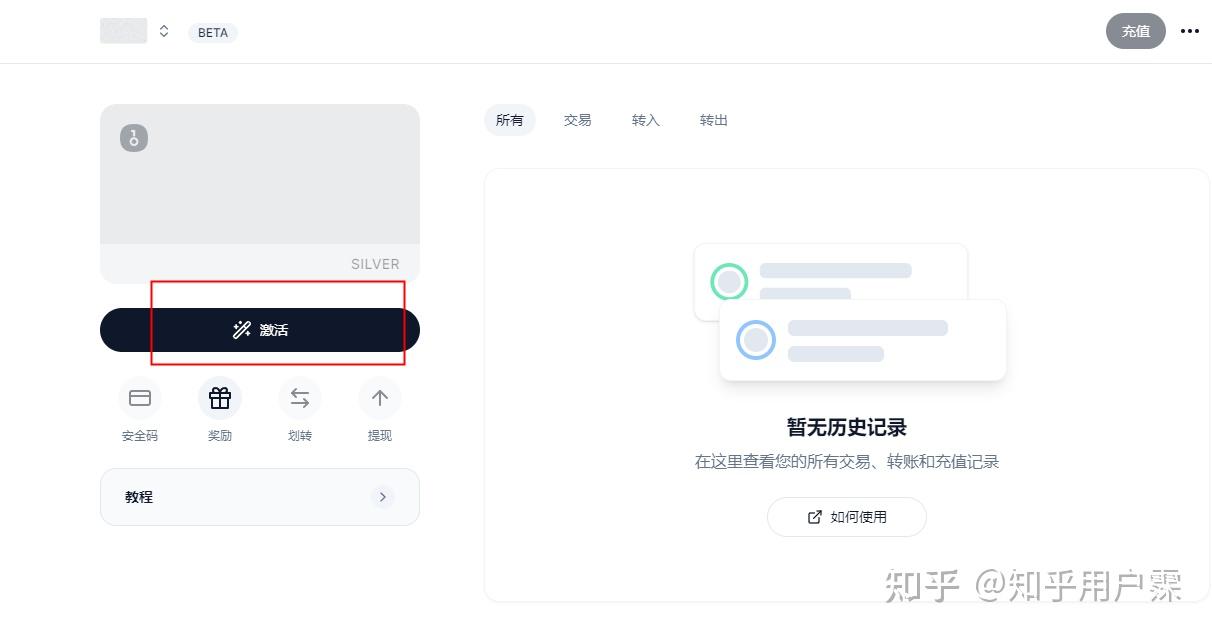Image resolution: width=1212 pixels, height=634 pixels.
Task: Expand the account switcher chevron
Action: [163, 31]
